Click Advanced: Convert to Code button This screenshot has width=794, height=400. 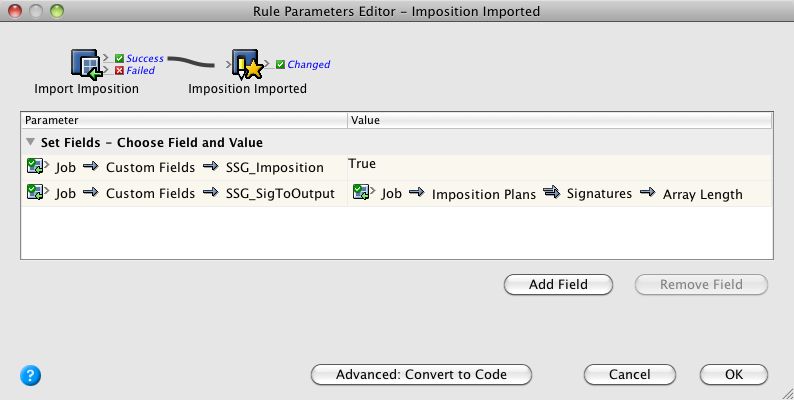[421, 375]
